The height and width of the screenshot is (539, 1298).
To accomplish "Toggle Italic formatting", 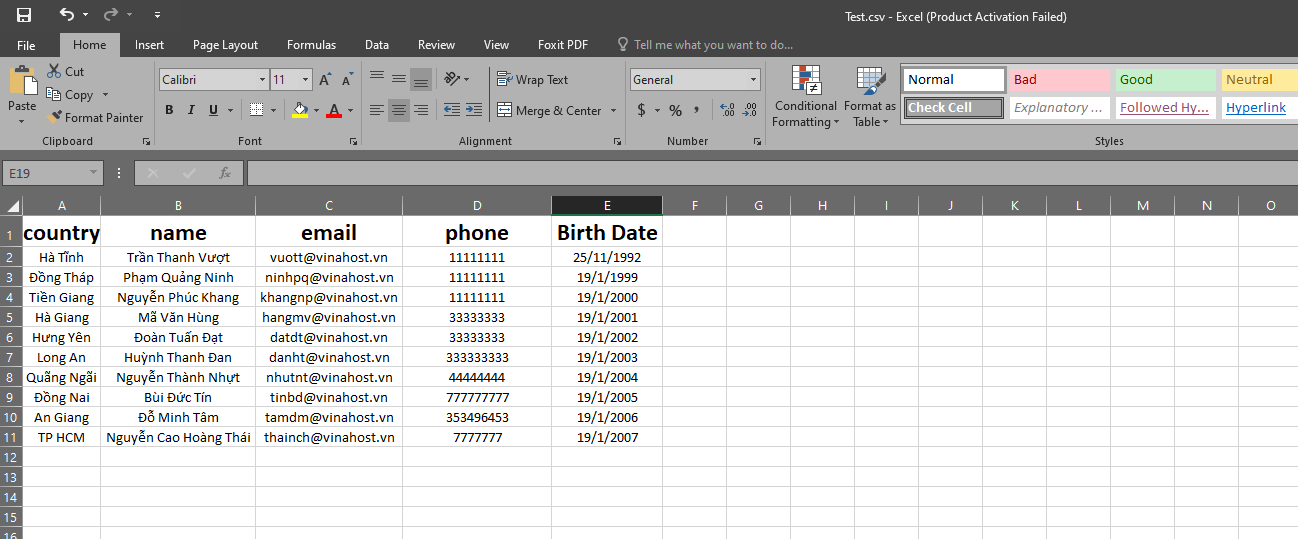I will tap(190, 110).
